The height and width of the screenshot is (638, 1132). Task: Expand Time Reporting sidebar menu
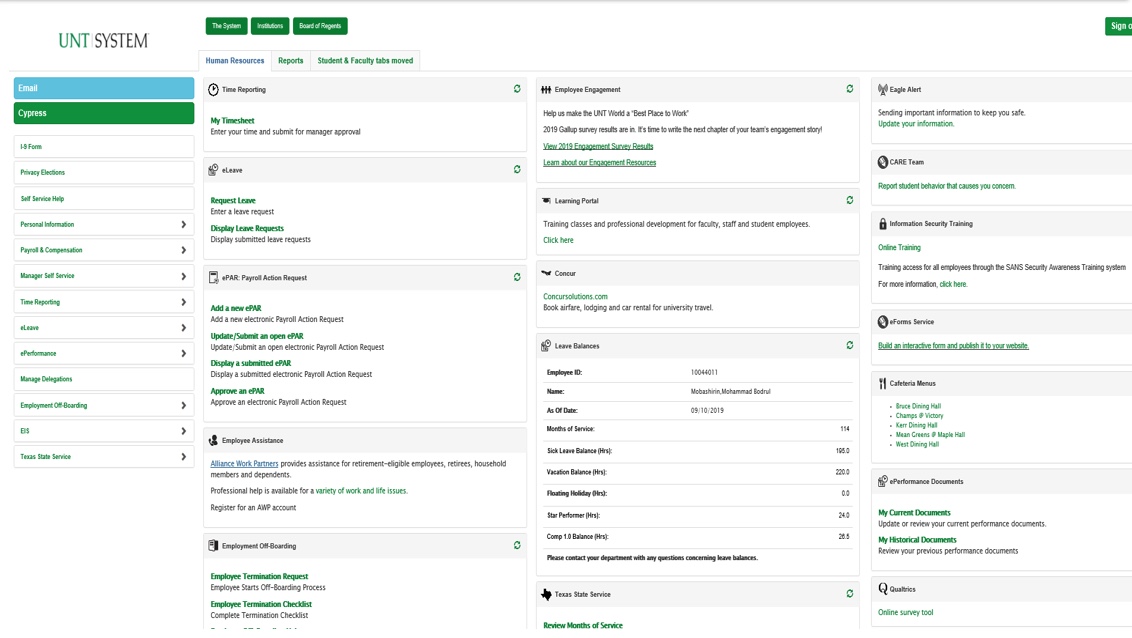[x=183, y=302]
